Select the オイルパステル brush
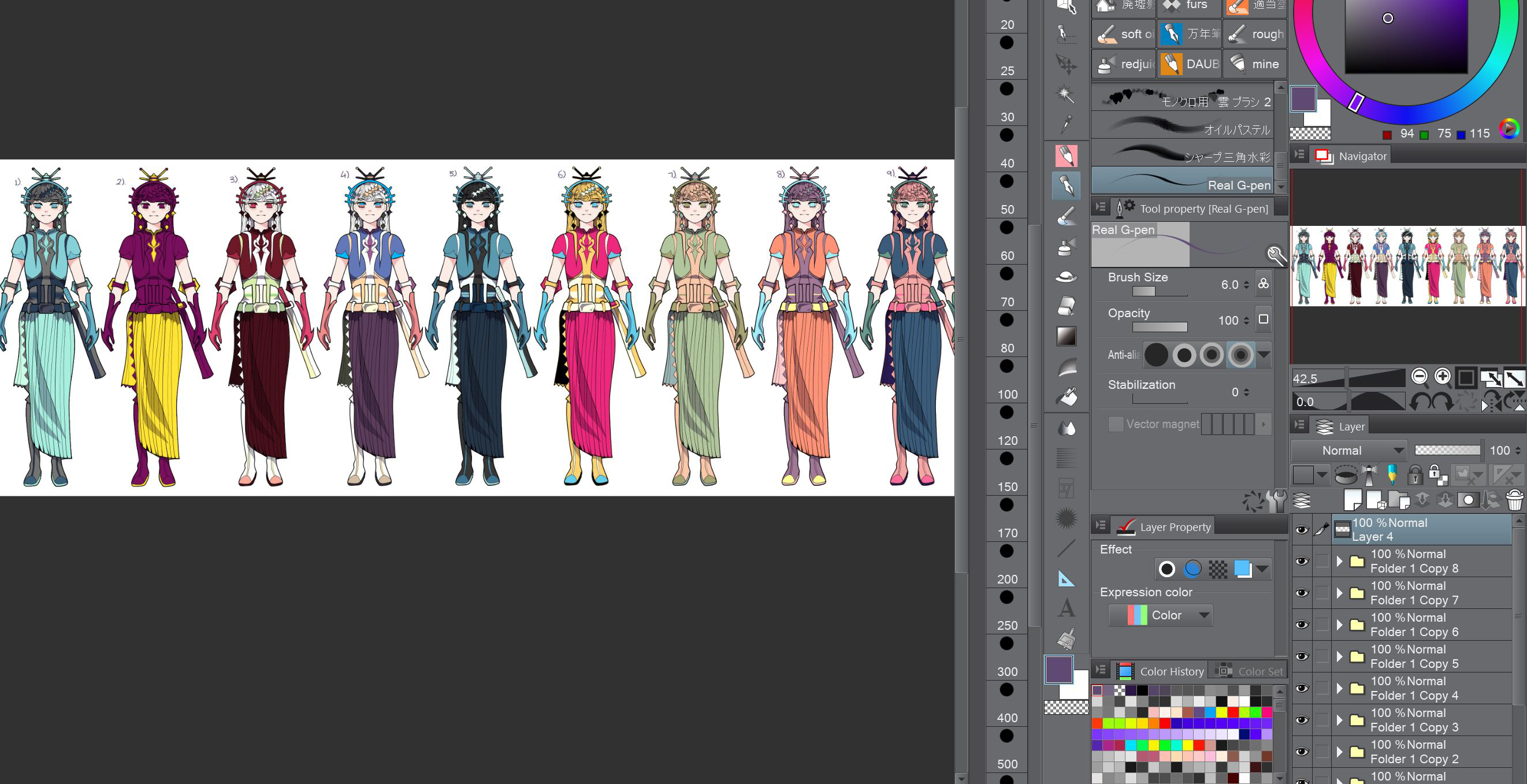The height and width of the screenshot is (784, 1527). click(x=1183, y=125)
